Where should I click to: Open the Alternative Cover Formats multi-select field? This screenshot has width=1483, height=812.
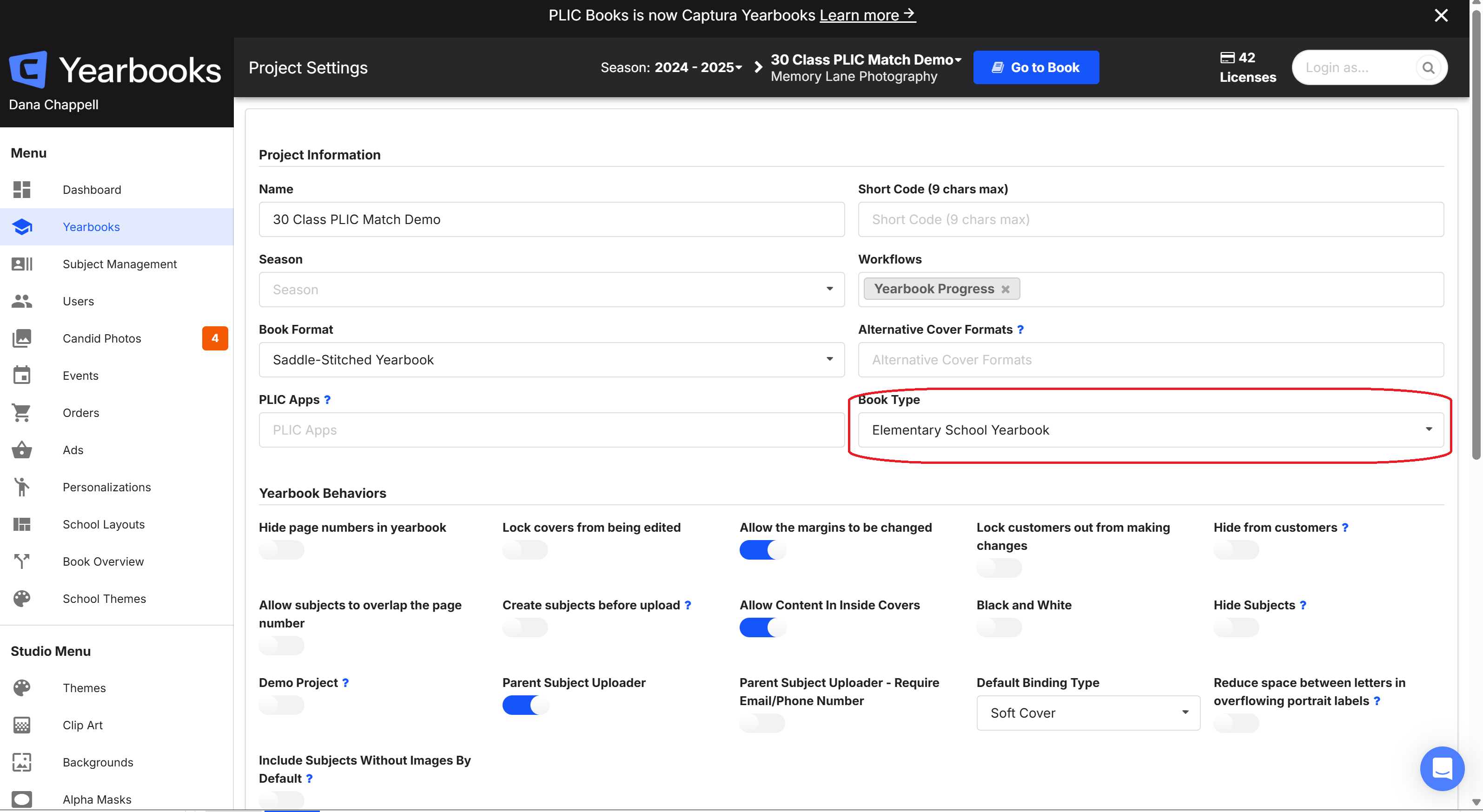1151,360
